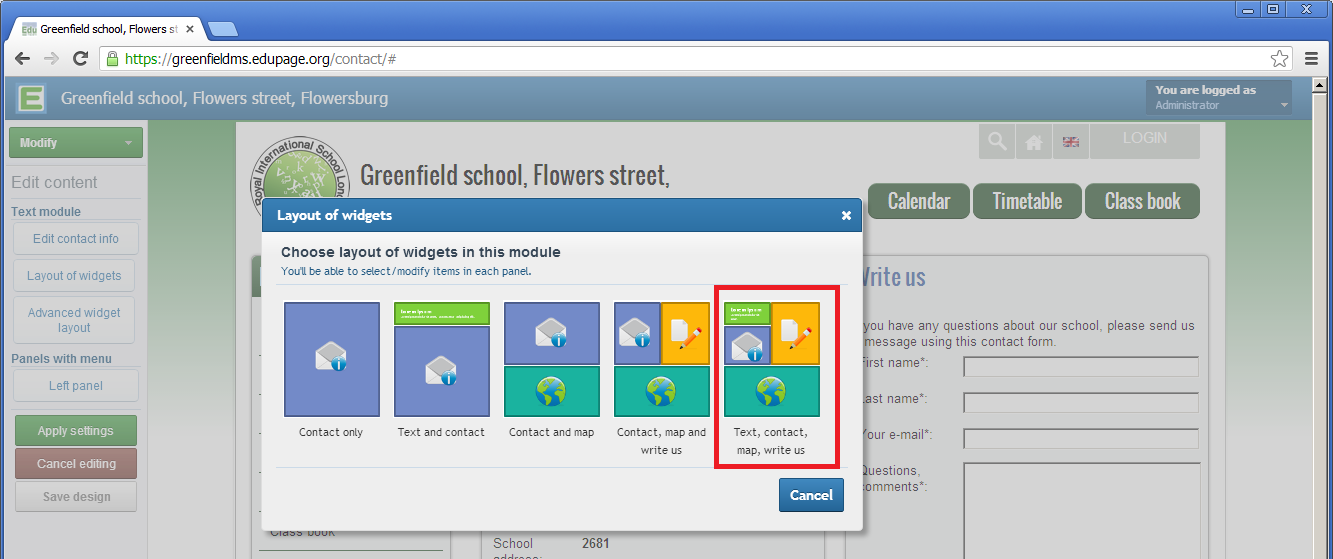Click the Apply settings button
Screen dimensions: 1333x559
click(x=76, y=431)
